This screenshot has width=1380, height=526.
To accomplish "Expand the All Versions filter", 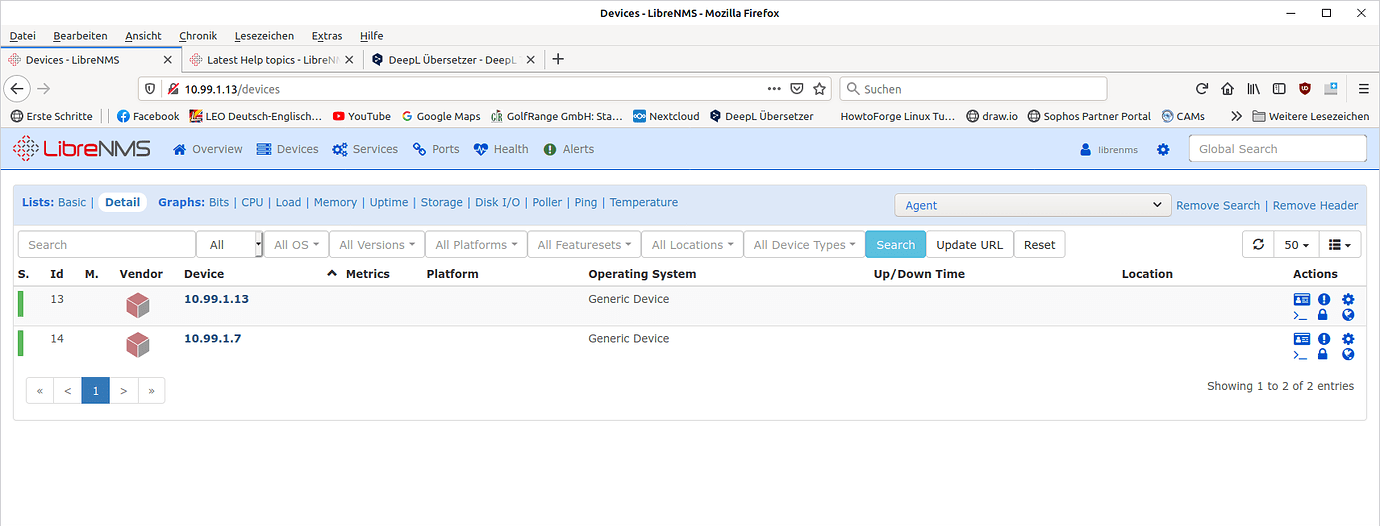I will [376, 245].
